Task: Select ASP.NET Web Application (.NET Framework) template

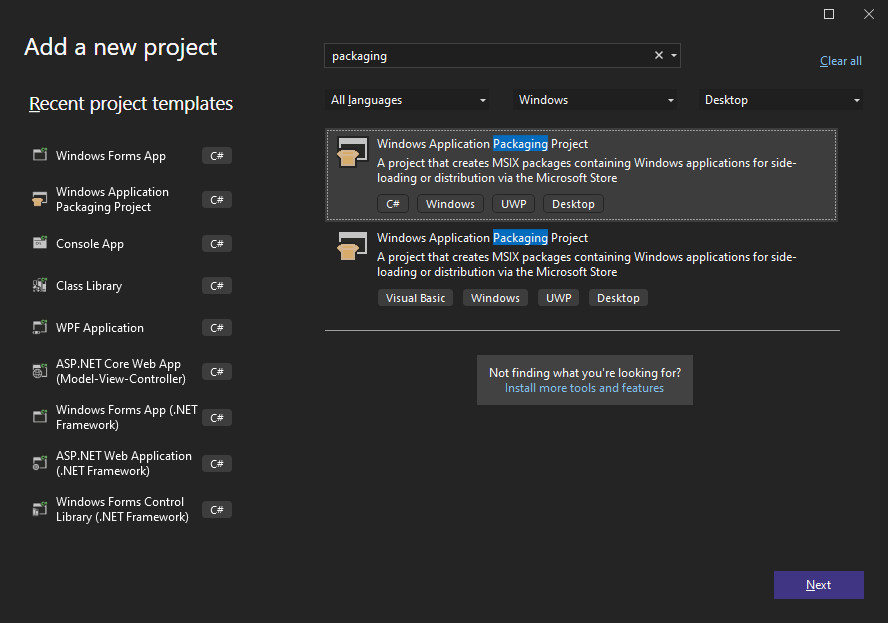Action: (x=131, y=463)
